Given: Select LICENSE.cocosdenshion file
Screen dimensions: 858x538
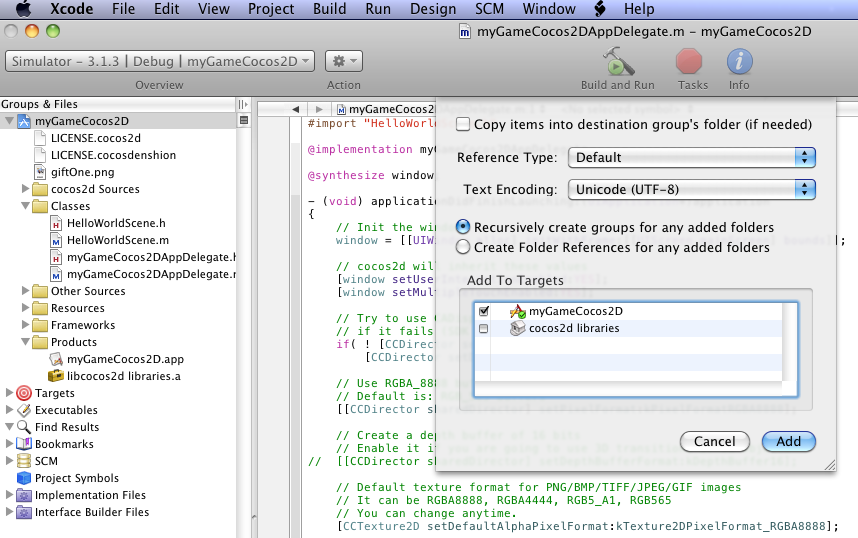Looking at the screenshot, I should tap(113, 155).
